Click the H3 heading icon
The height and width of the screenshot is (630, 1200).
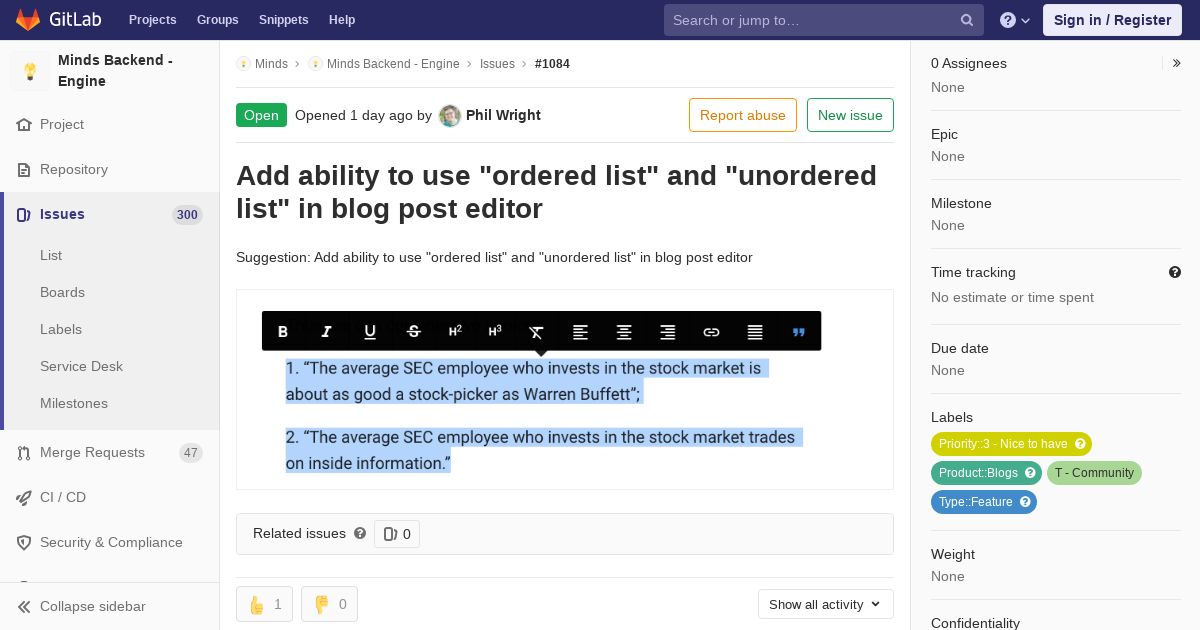495,331
